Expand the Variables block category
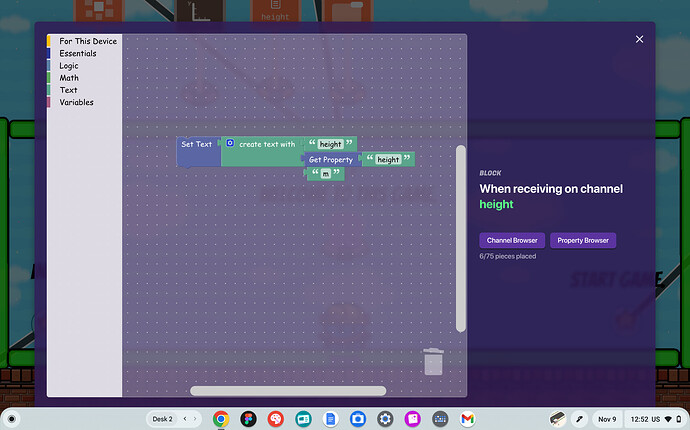The height and width of the screenshot is (430, 690). 76,102
